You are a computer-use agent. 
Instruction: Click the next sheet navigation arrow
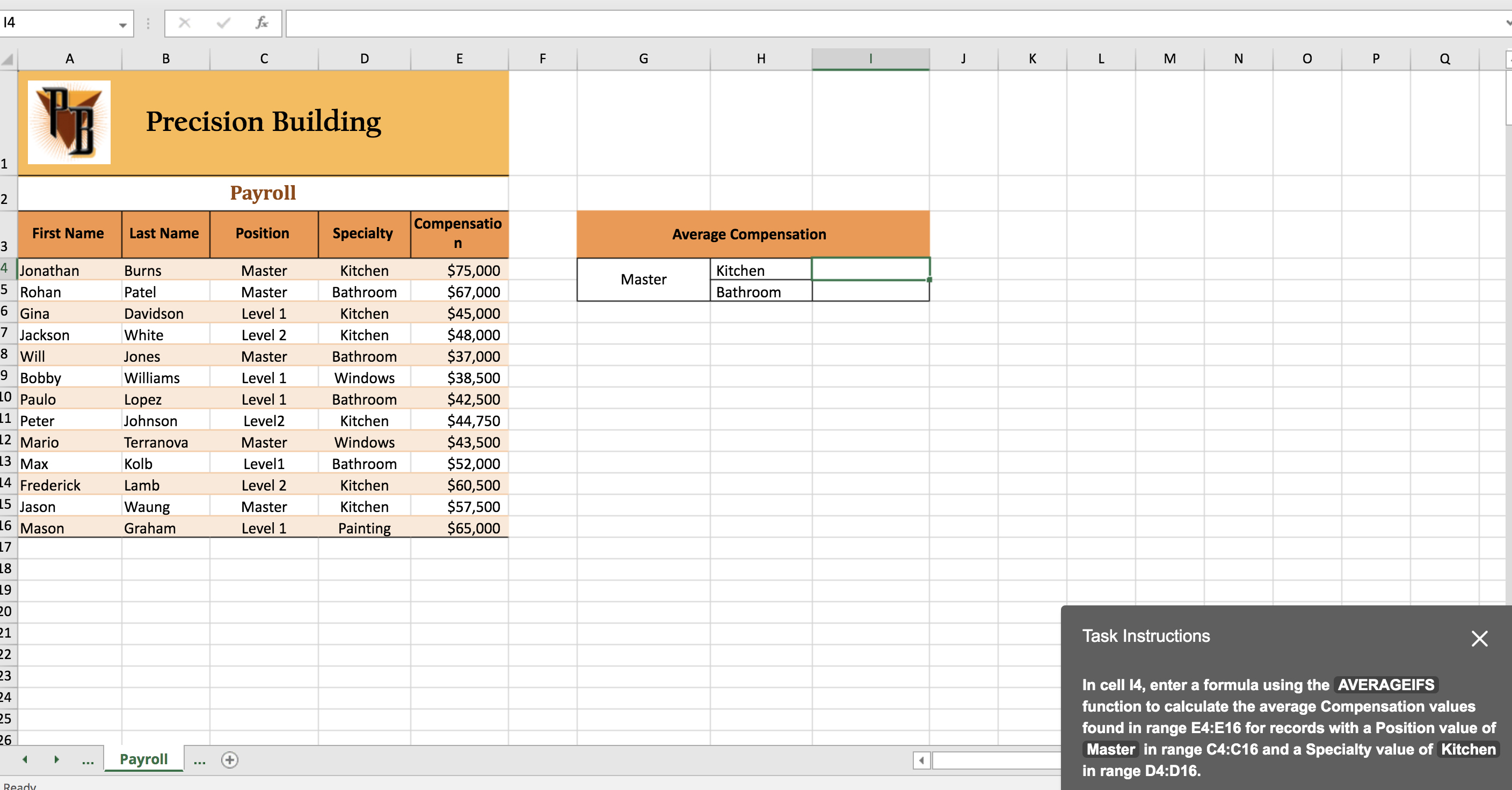(x=56, y=759)
